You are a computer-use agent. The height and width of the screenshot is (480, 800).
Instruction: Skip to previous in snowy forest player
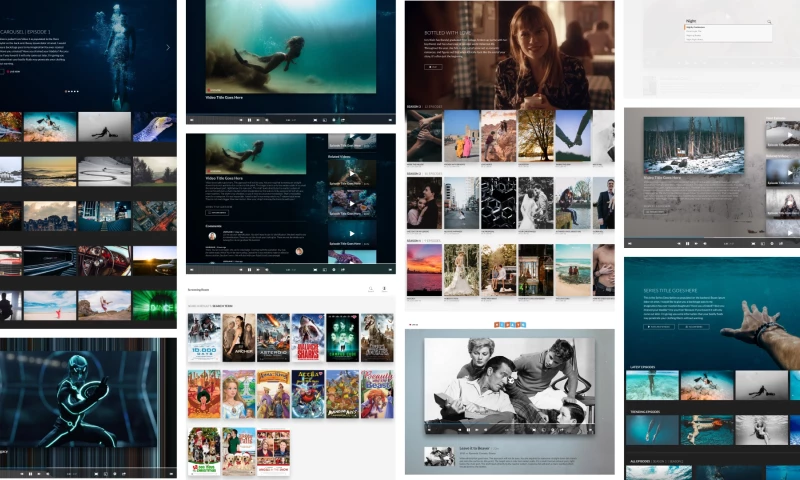point(679,243)
